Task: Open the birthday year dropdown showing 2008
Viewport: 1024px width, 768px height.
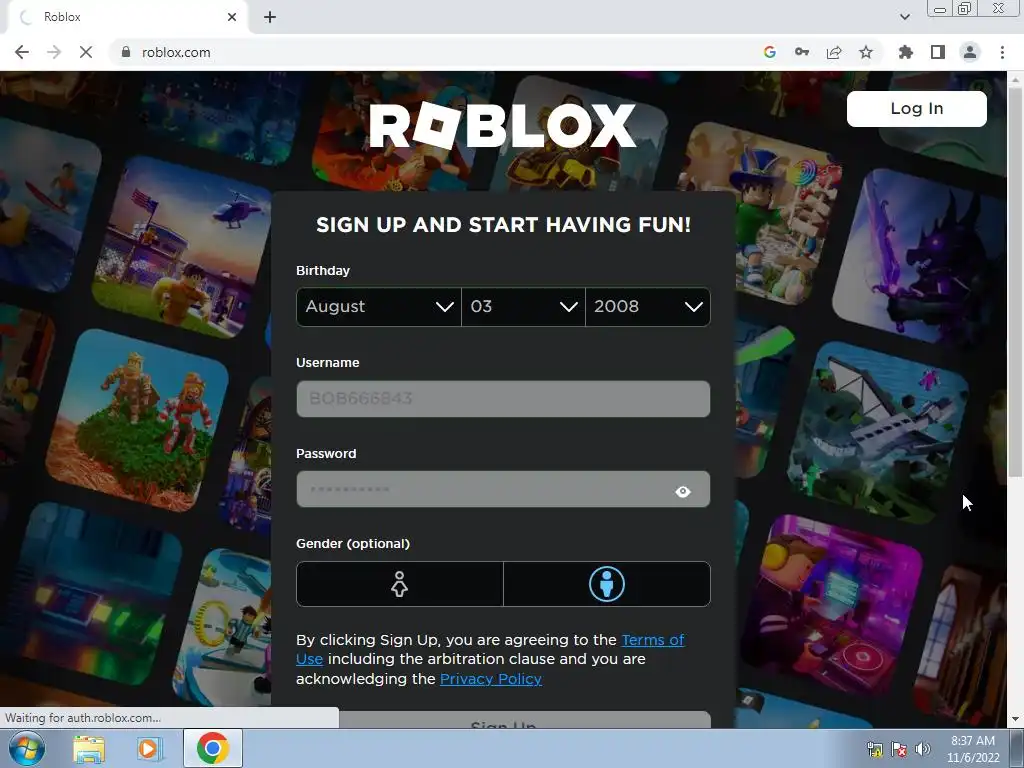Action: (648, 306)
